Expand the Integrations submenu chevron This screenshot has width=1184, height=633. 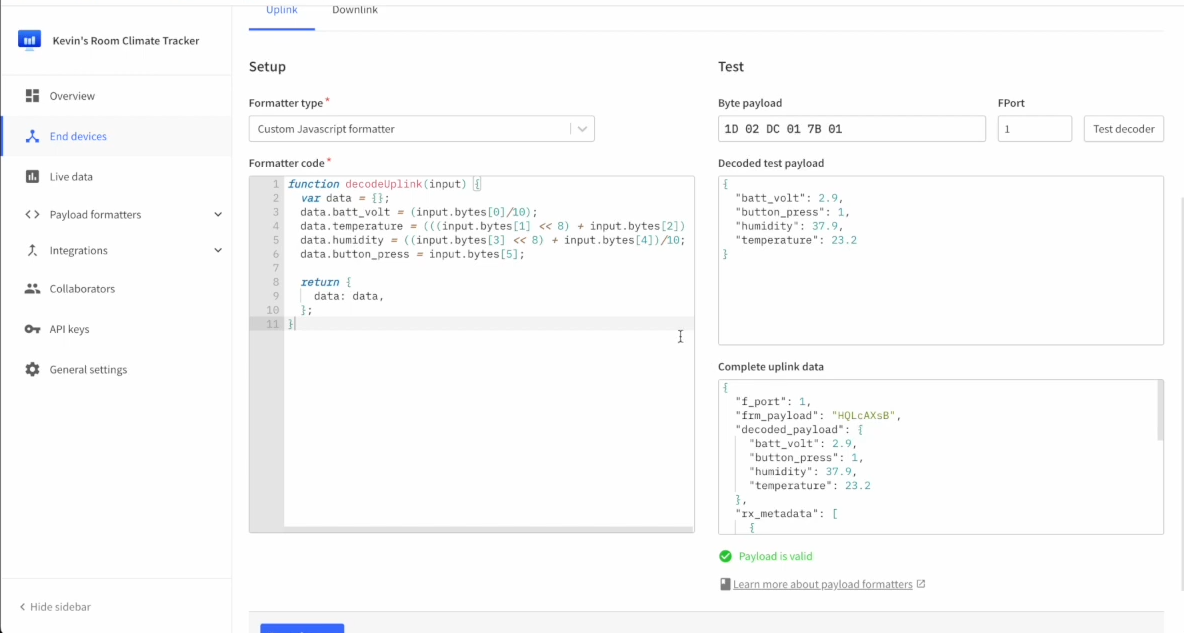(218, 251)
